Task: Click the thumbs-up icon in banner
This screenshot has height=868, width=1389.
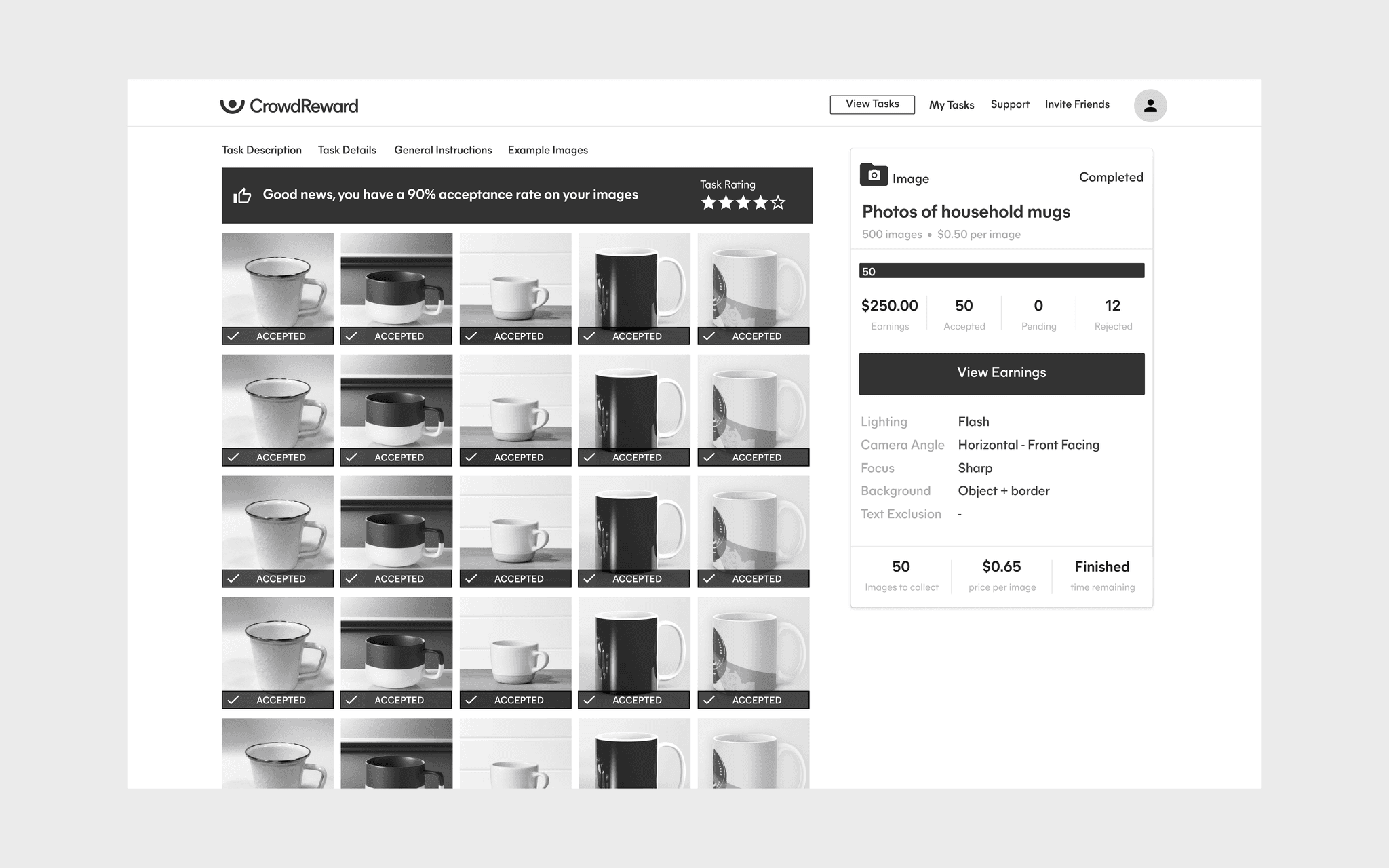Action: coord(242,196)
